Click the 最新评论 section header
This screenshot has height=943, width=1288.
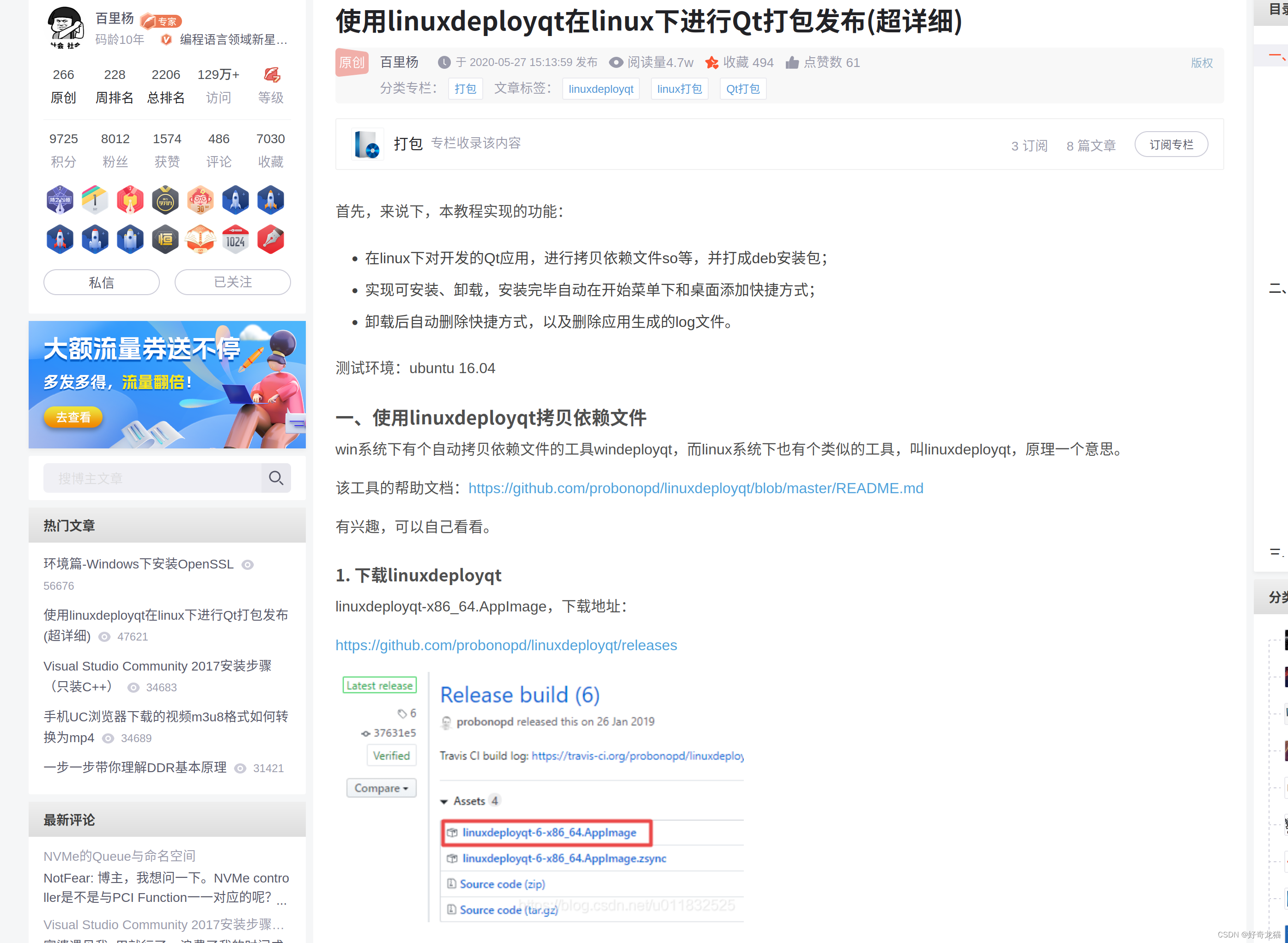(167, 820)
